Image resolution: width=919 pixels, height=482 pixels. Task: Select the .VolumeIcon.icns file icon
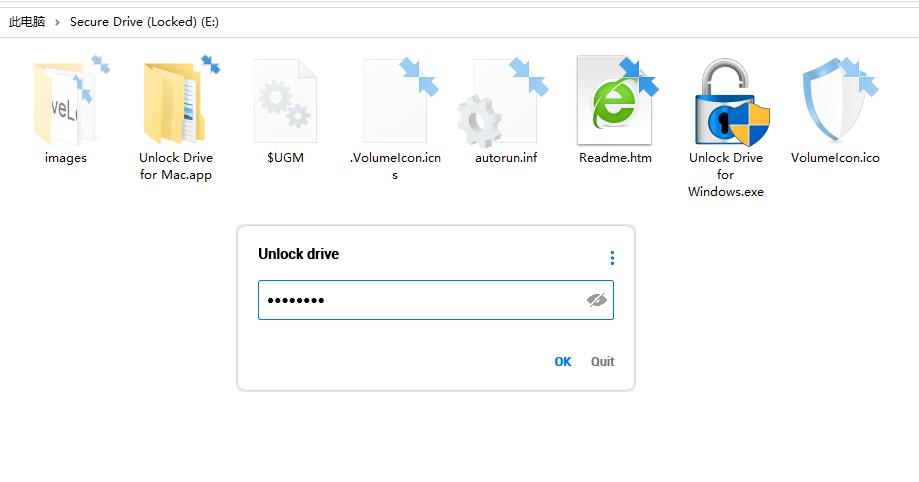[399, 100]
